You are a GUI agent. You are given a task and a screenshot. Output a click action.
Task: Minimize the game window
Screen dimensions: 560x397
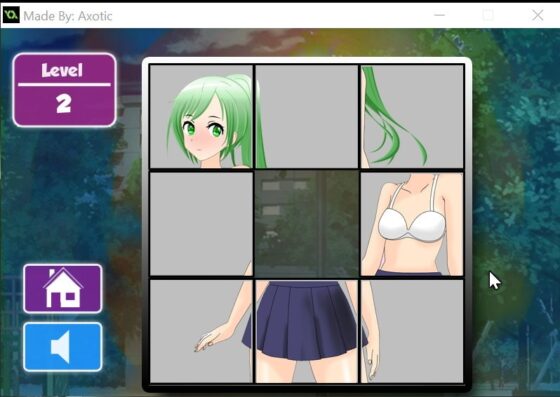click(439, 15)
